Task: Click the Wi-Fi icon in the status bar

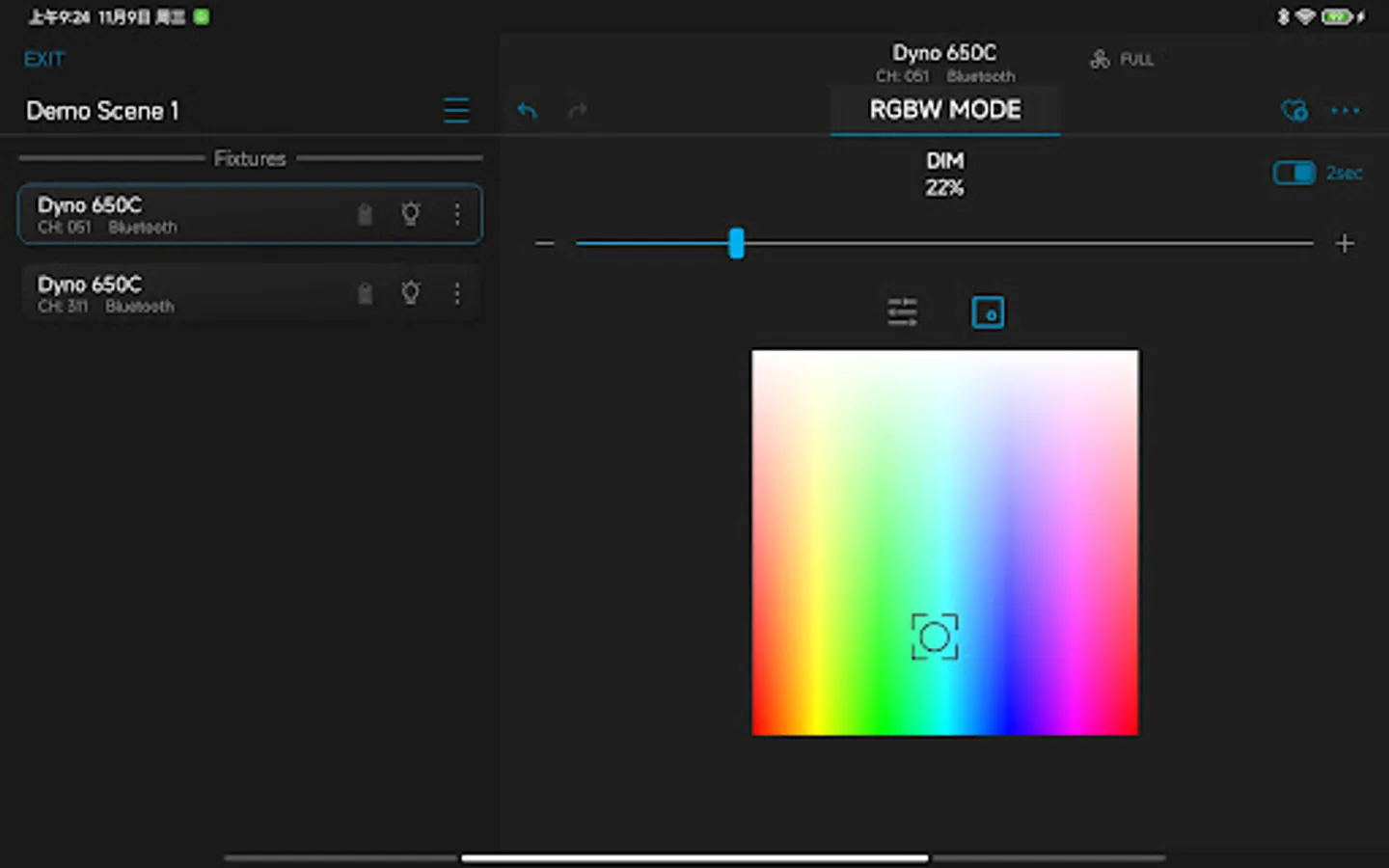Action: (1305, 17)
